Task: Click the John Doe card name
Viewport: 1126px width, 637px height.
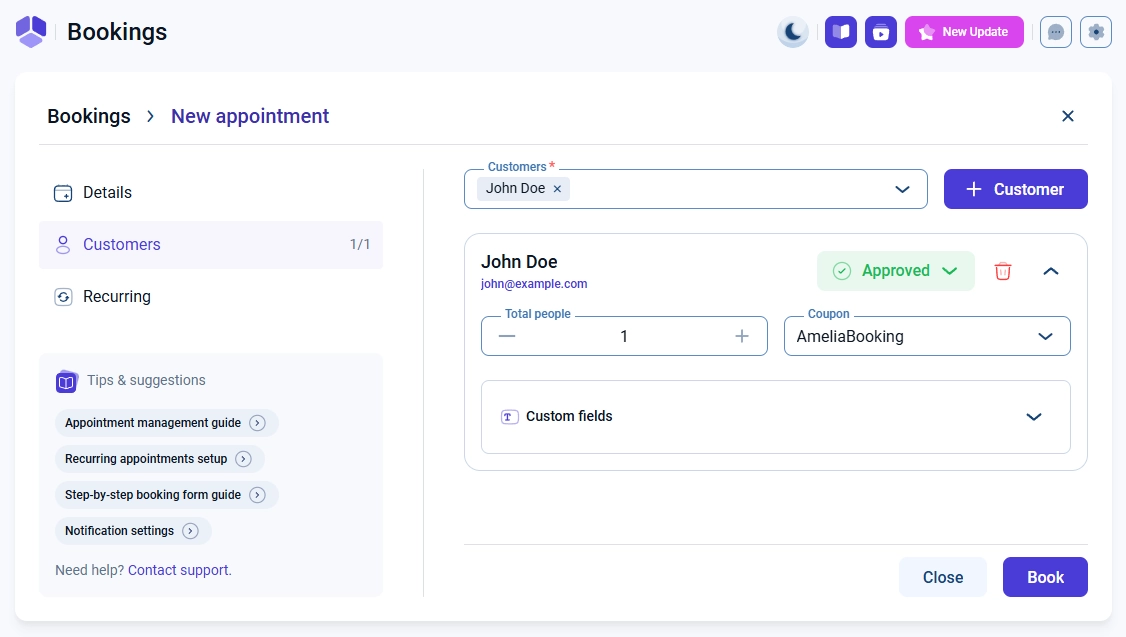Action: pos(519,262)
